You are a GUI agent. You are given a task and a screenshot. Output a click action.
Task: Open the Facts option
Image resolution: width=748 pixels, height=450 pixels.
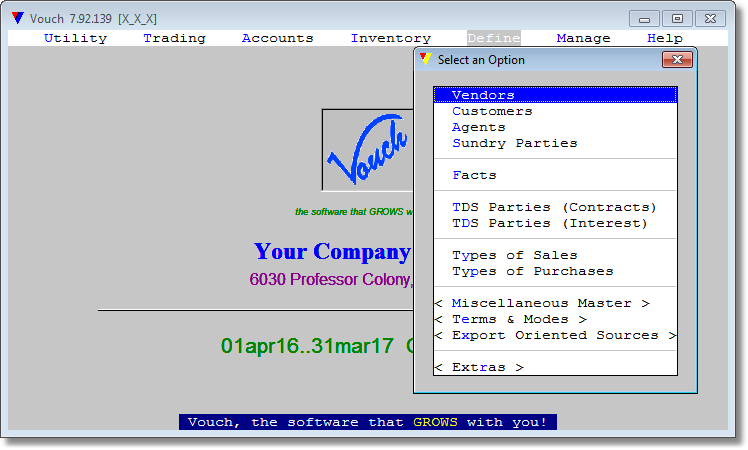coord(555,175)
